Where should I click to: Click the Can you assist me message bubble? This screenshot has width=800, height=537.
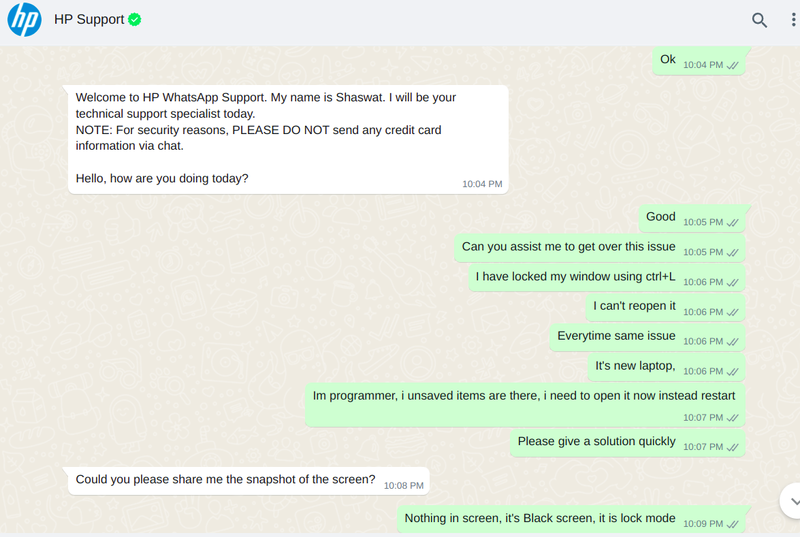click(599, 248)
